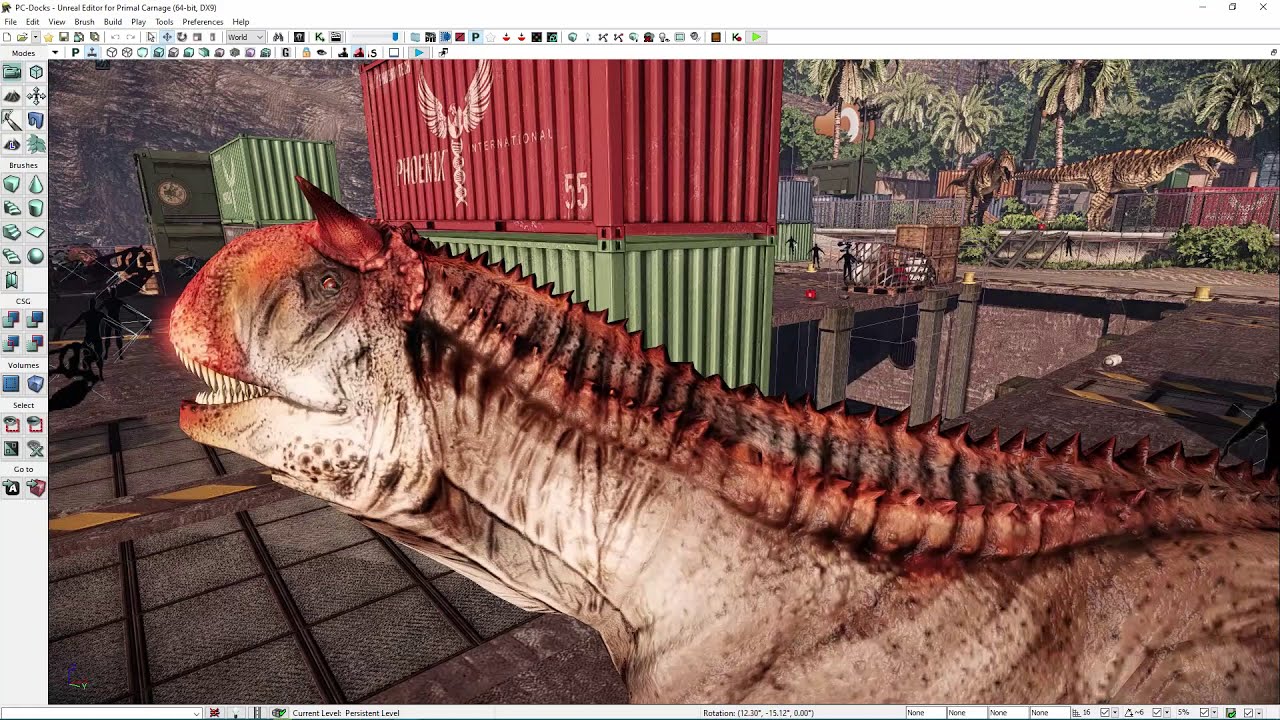Select the orange texture-square toolbar icon
Screen dimensions: 1280x720
tap(716, 37)
